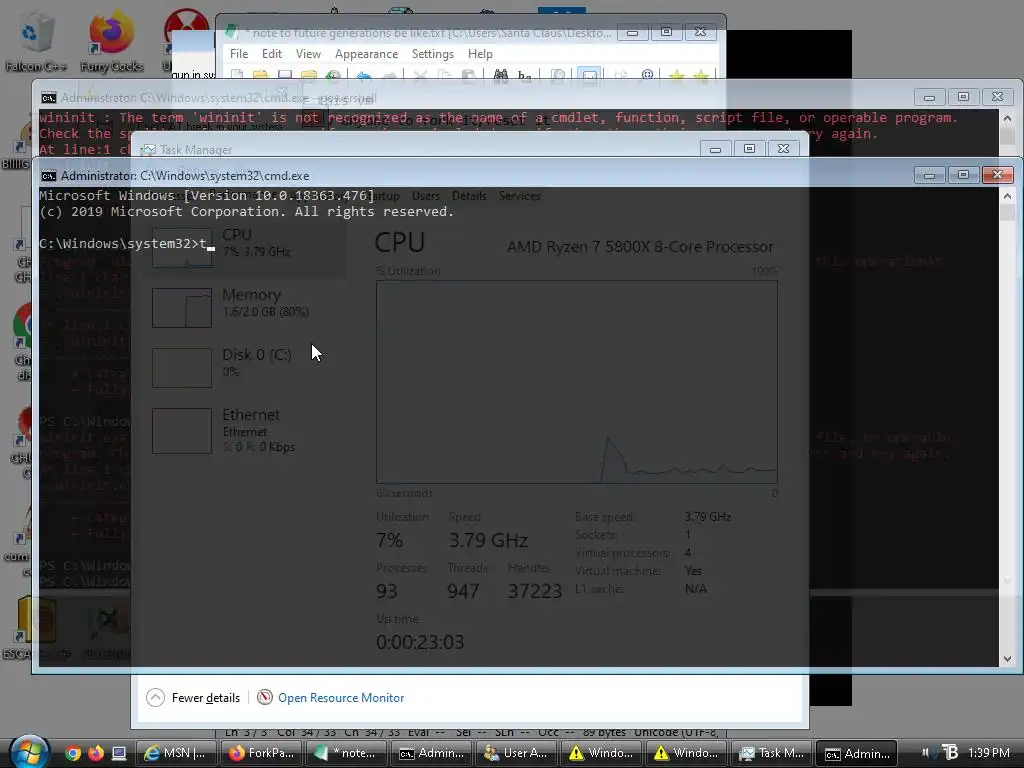Open the Appearance menu

click(x=366, y=54)
